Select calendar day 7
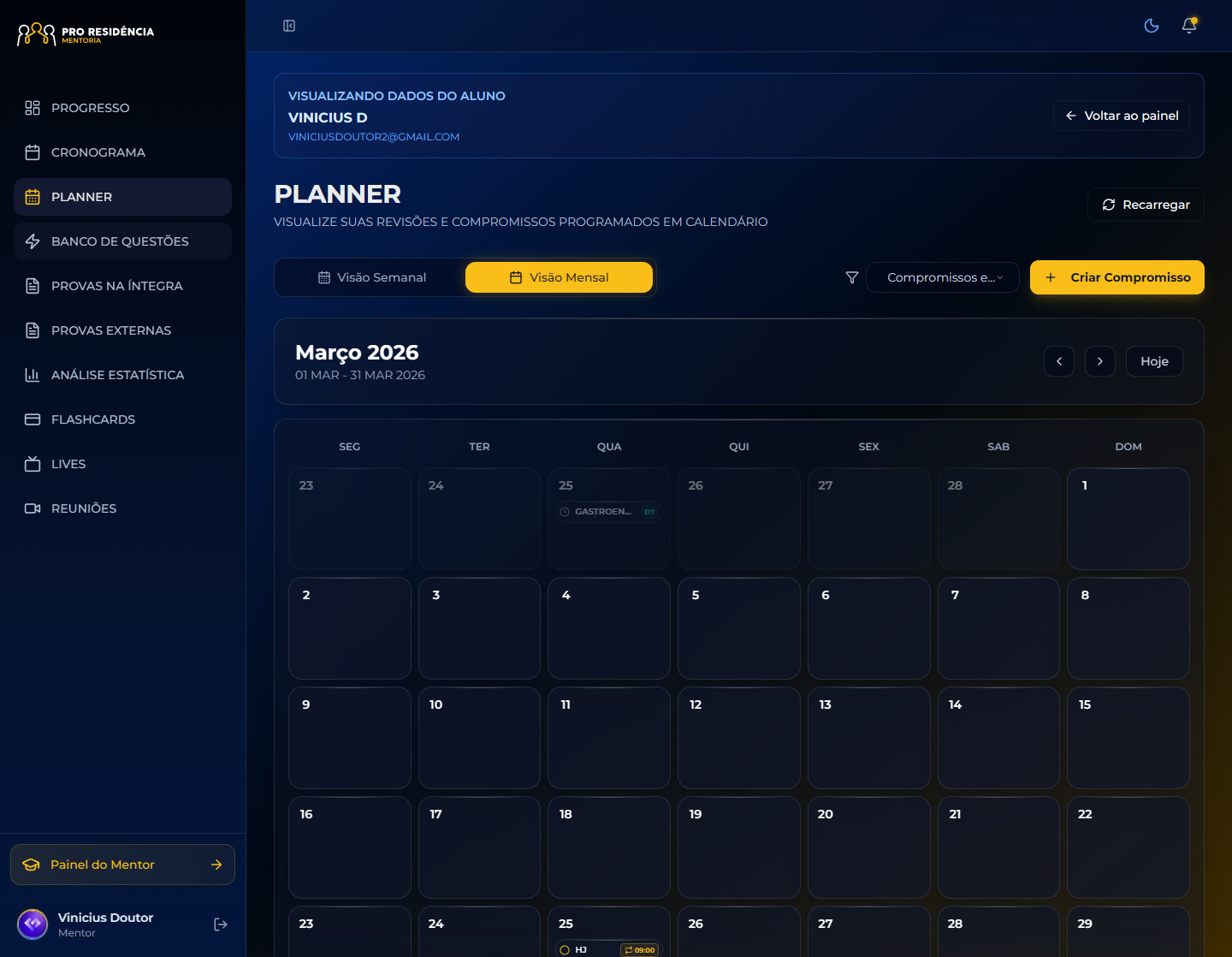The height and width of the screenshot is (957, 1232). point(998,628)
